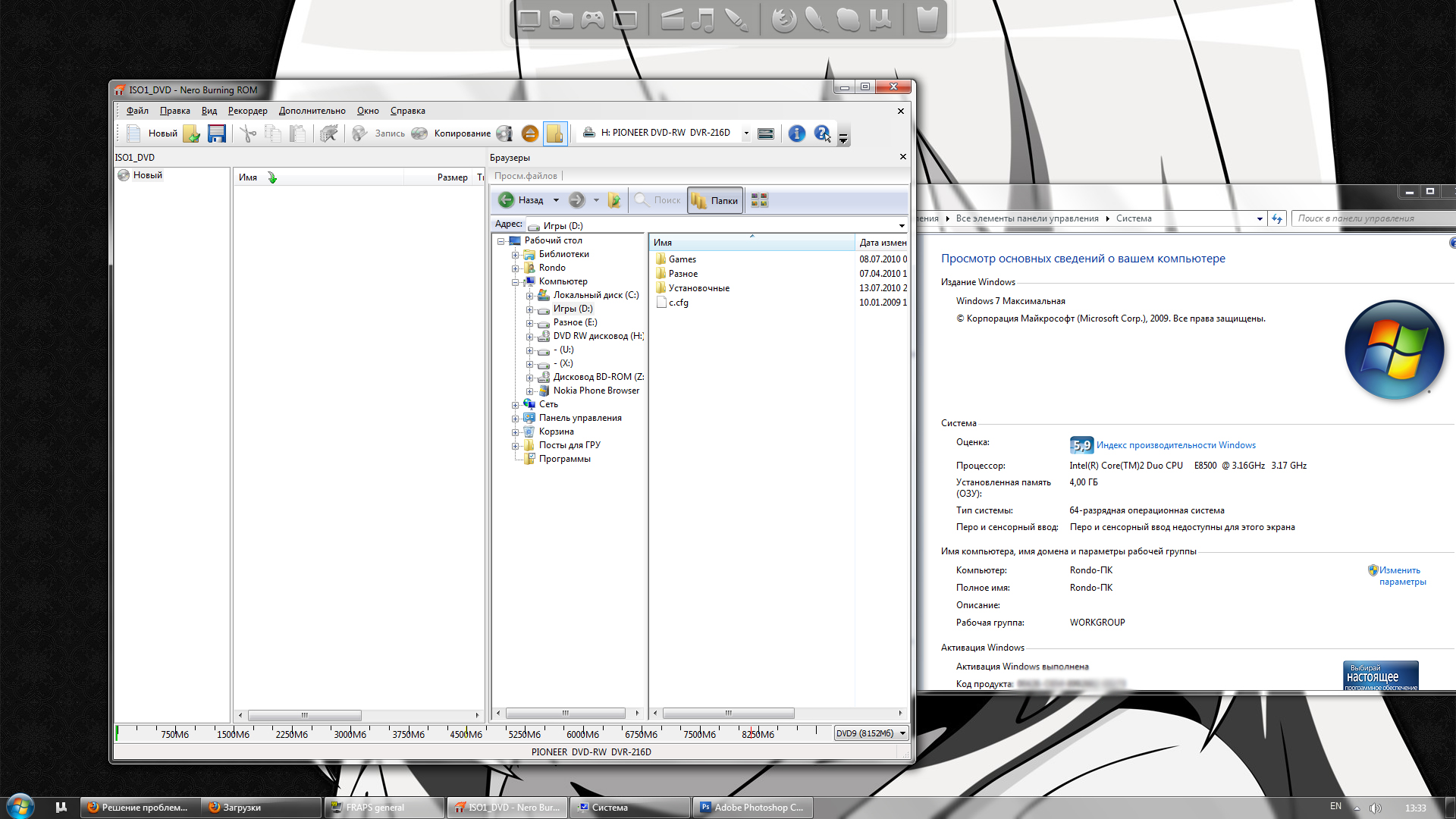Image resolution: width=1456 pixels, height=819 pixels.
Task: Click the recorder selection icon next to drive dropdown
Action: click(766, 133)
